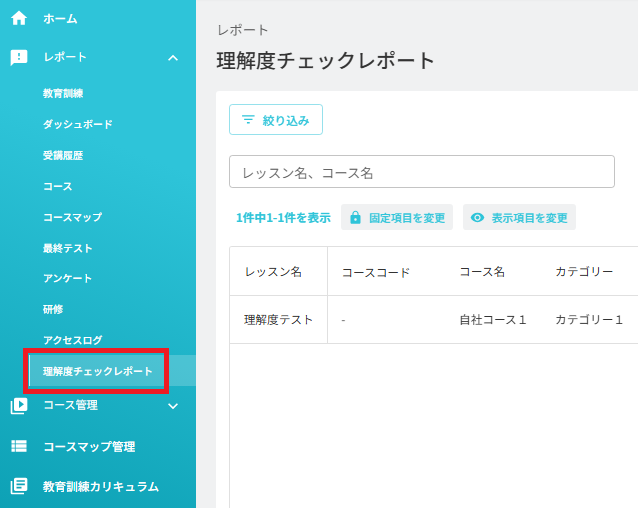Open コースマップ report item
Image resolution: width=638 pixels, height=508 pixels.
(x=72, y=217)
